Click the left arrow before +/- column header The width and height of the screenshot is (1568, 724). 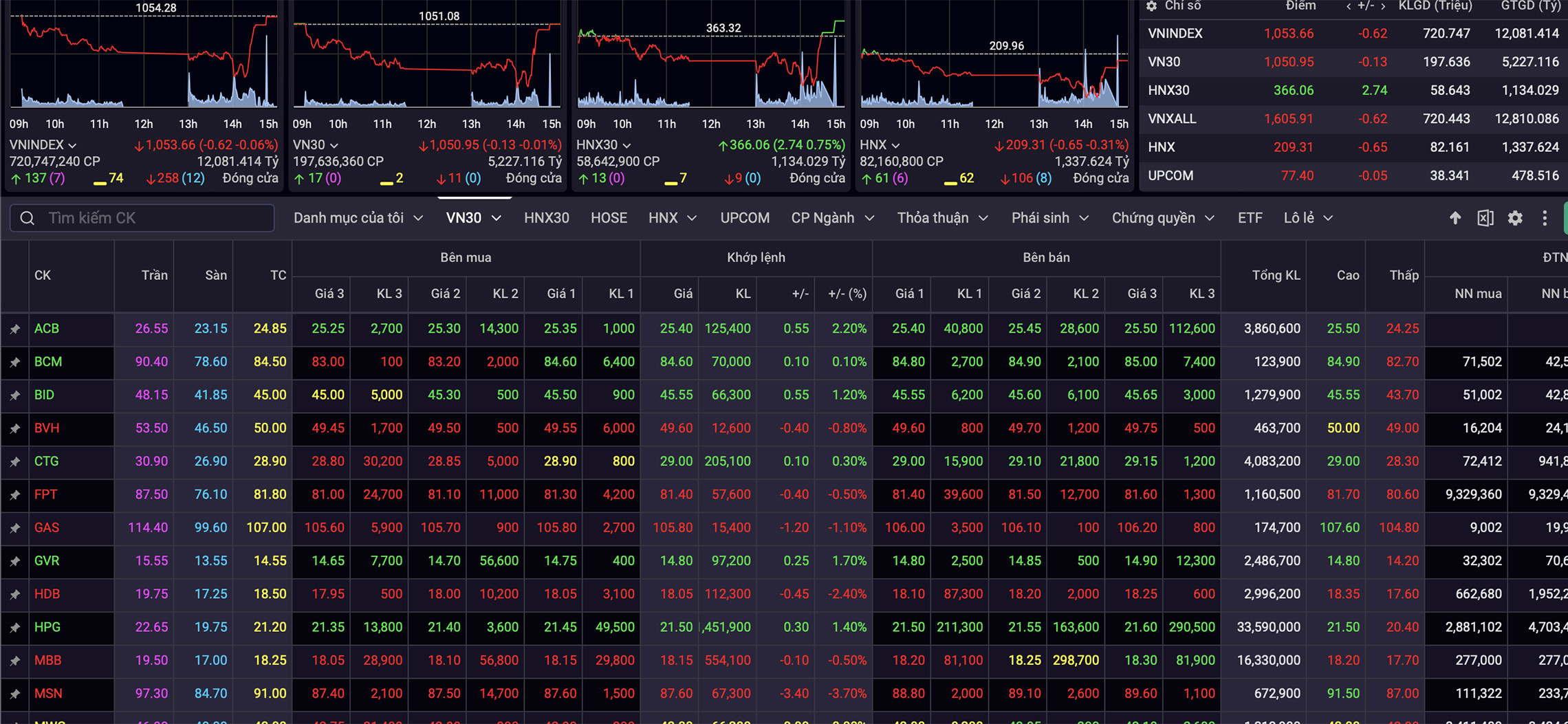[1348, 6]
